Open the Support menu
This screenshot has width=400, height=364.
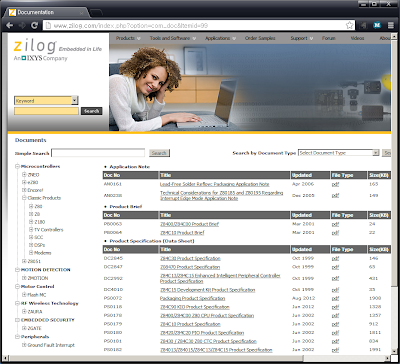click(302, 38)
